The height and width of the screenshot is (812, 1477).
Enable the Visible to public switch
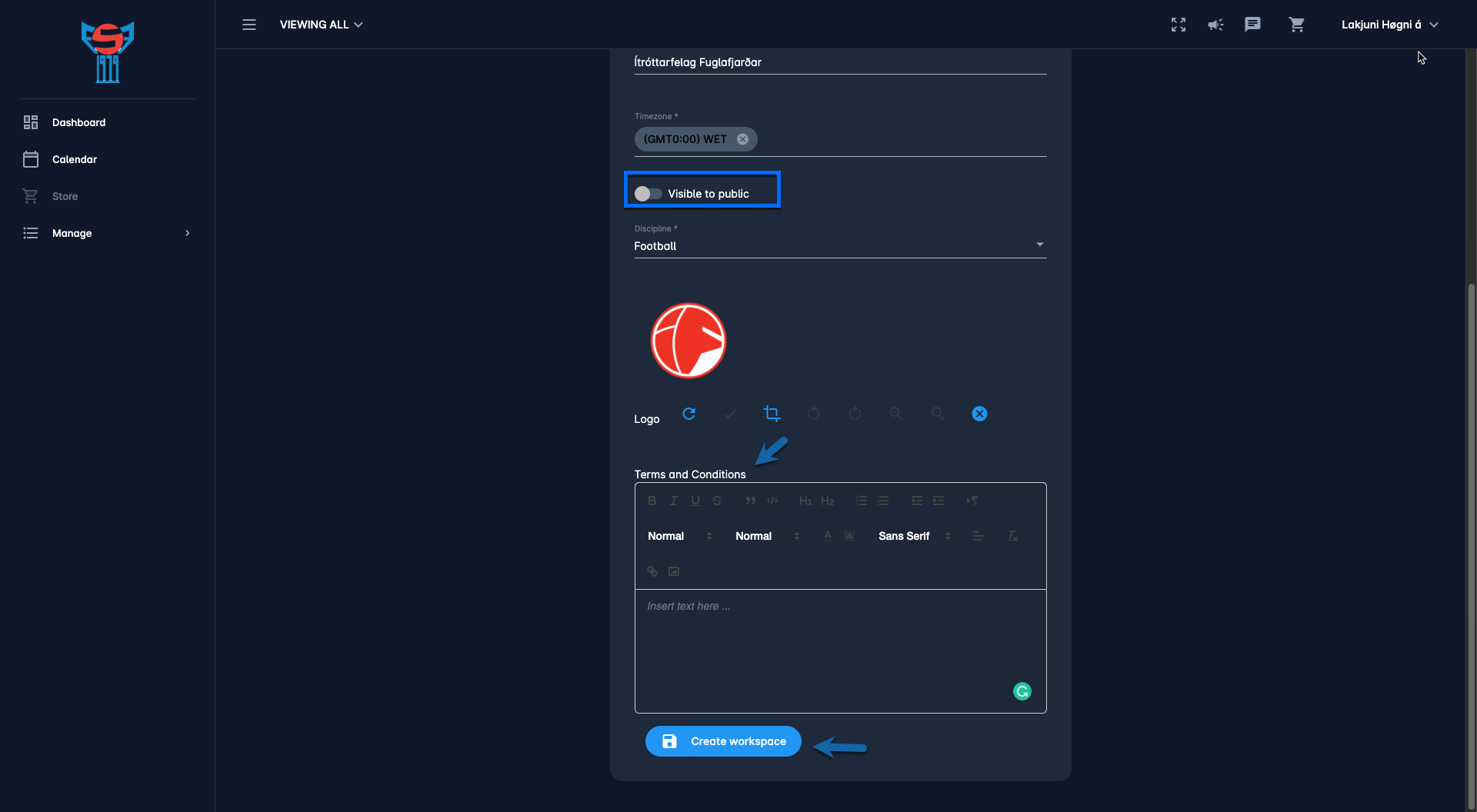pos(648,194)
